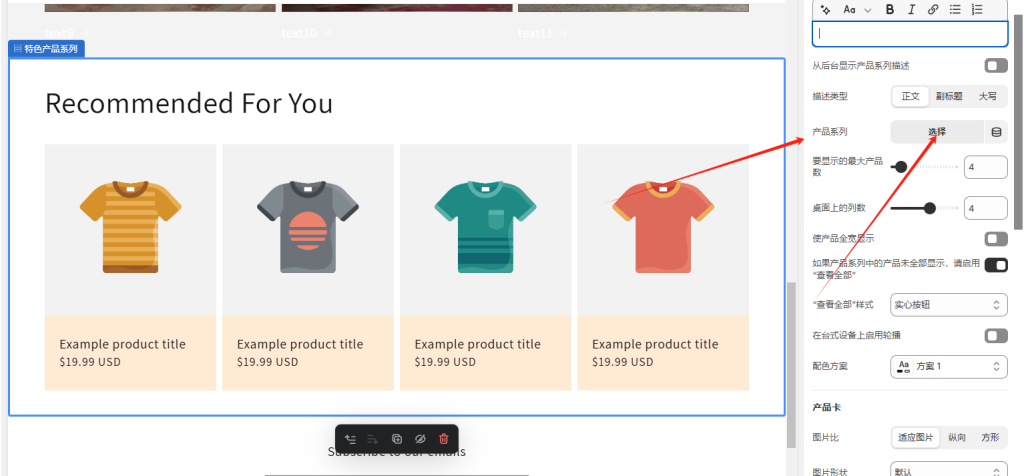This screenshot has width=1024, height=476.
Task: Click the 选择 button for 产品系列
Action: click(936, 132)
